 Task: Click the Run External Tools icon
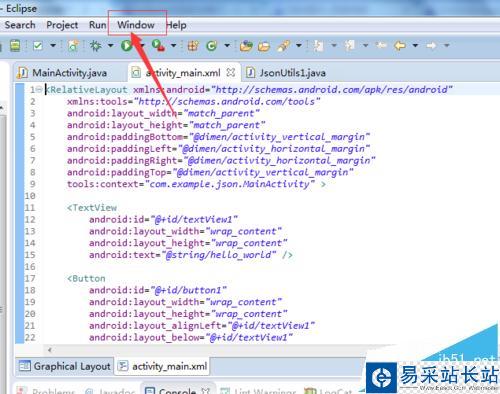[x=158, y=45]
